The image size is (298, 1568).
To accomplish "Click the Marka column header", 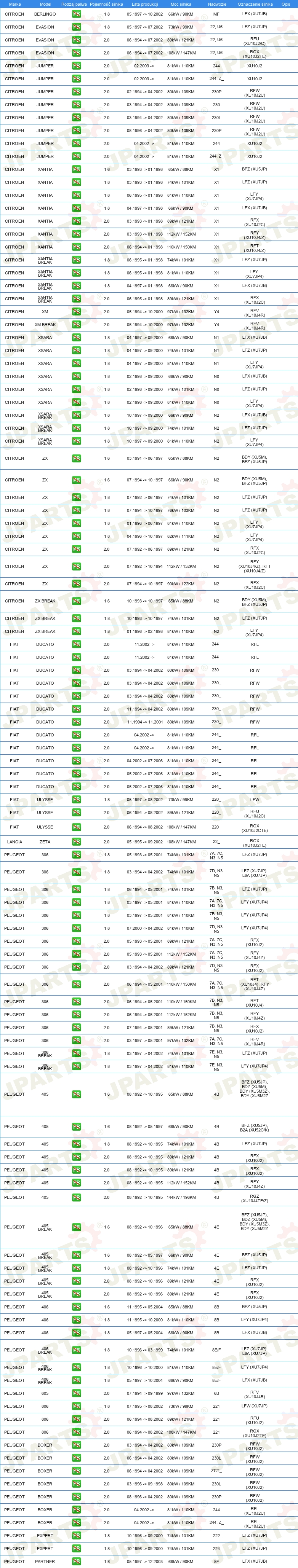I will tap(14, 4).
